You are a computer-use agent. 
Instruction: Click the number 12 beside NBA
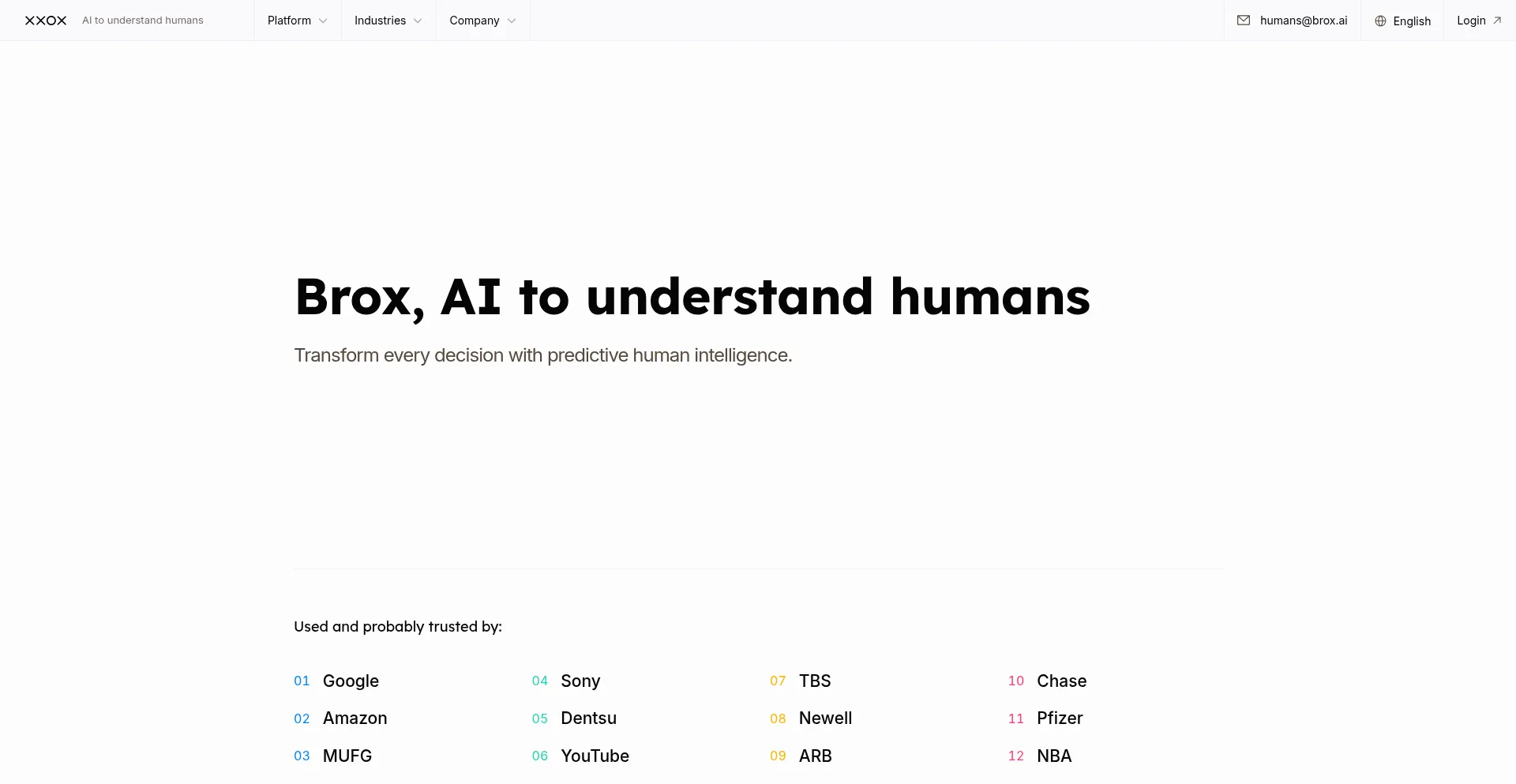coord(1016,756)
